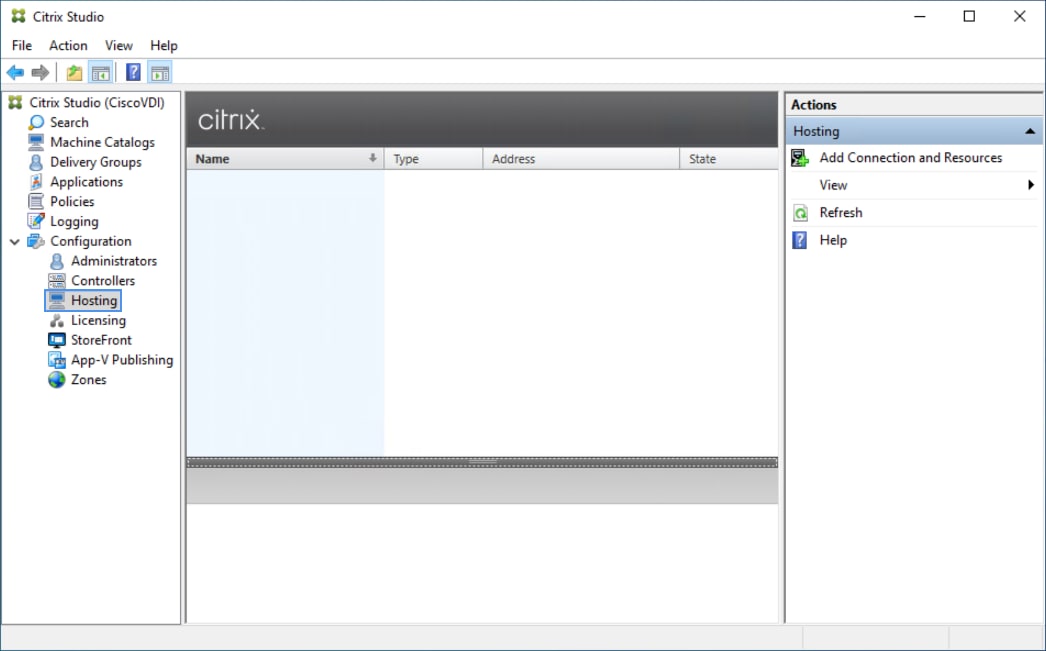Click the Back arrow toolbar icon
1046x651 pixels.
click(x=15, y=72)
